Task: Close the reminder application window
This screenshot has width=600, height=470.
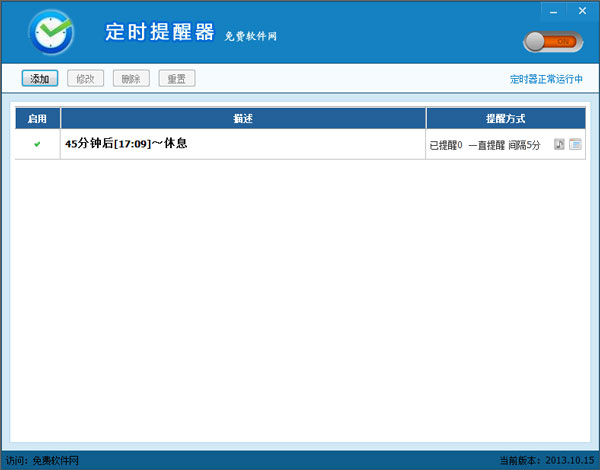Action: pos(580,10)
